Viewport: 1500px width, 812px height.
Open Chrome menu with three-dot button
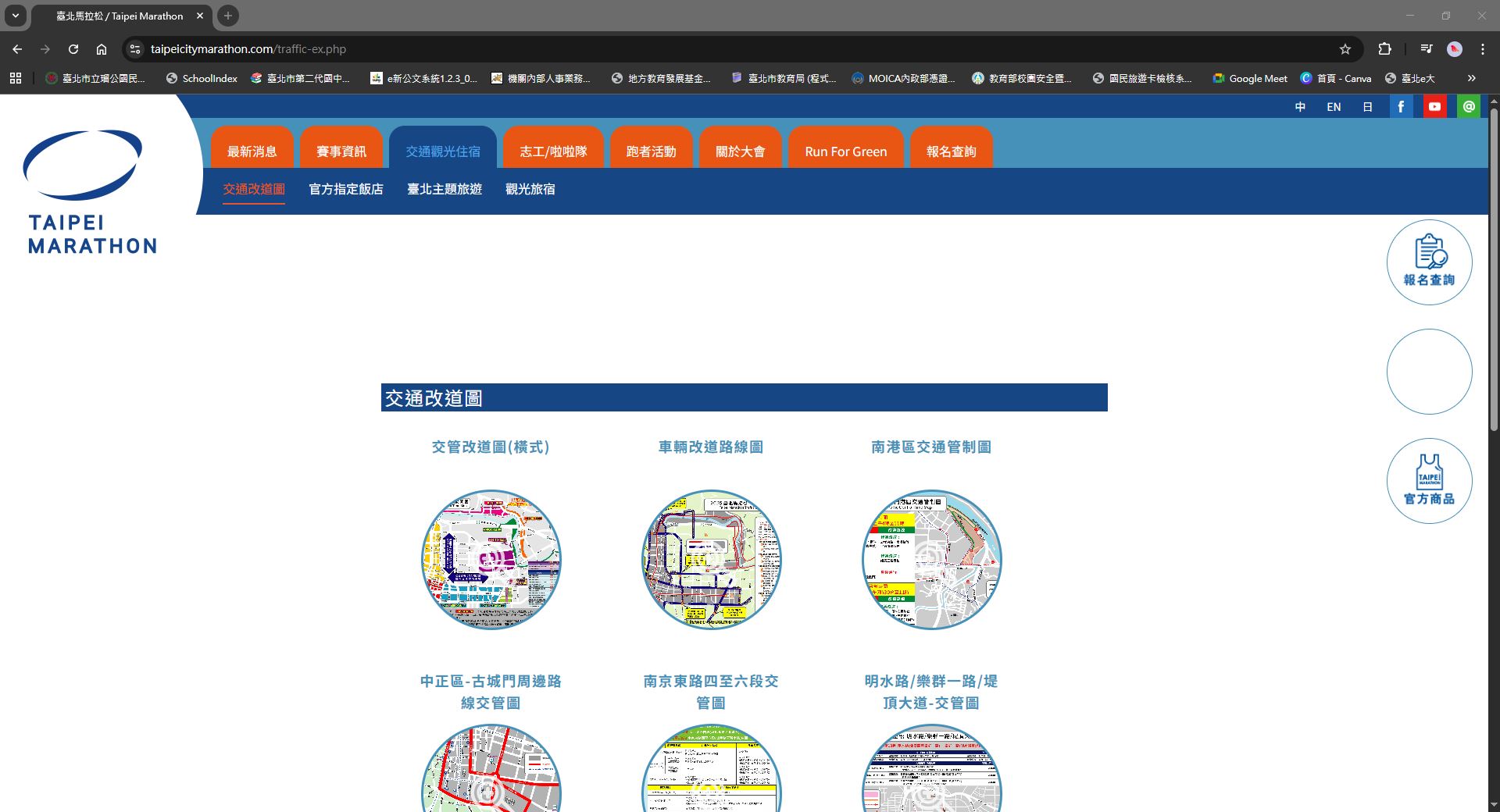click(x=1482, y=48)
